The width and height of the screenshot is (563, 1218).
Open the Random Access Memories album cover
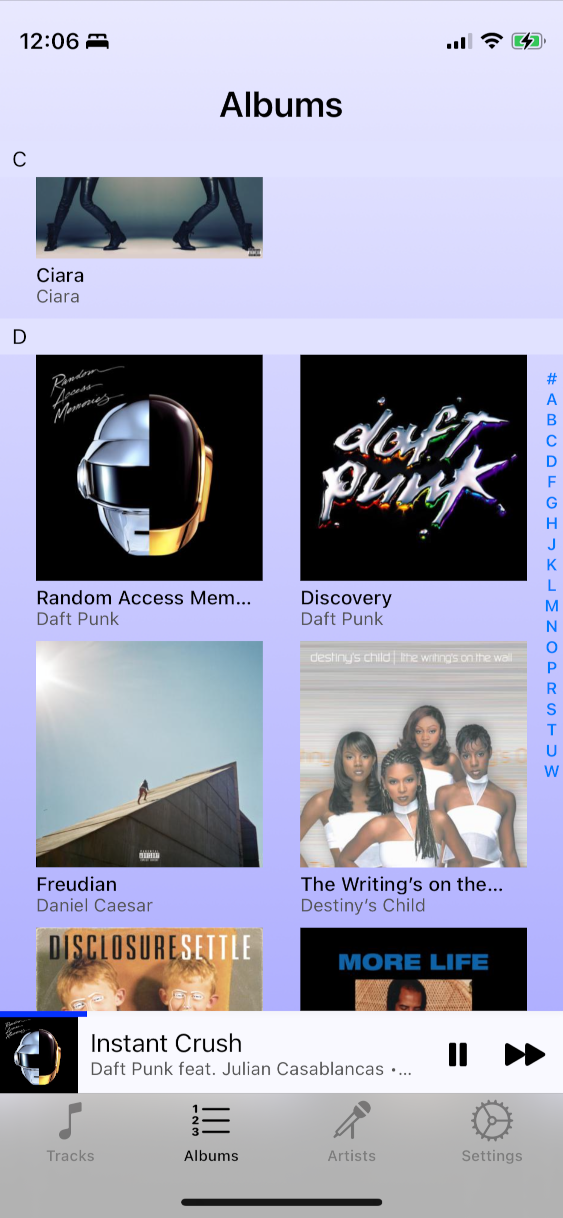[x=149, y=468]
